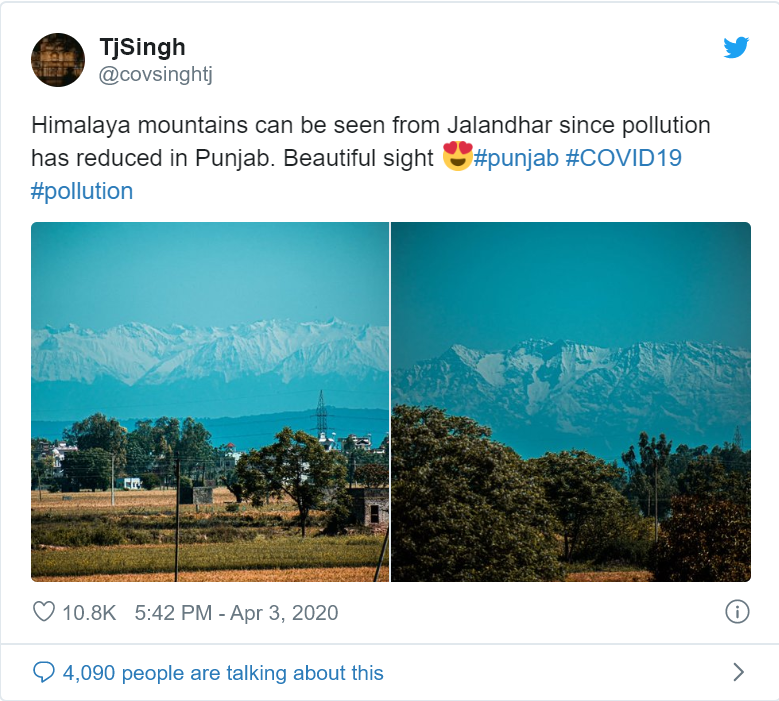Like the tweet with the heart icon
The width and height of the screenshot is (779, 701).
pos(44,612)
